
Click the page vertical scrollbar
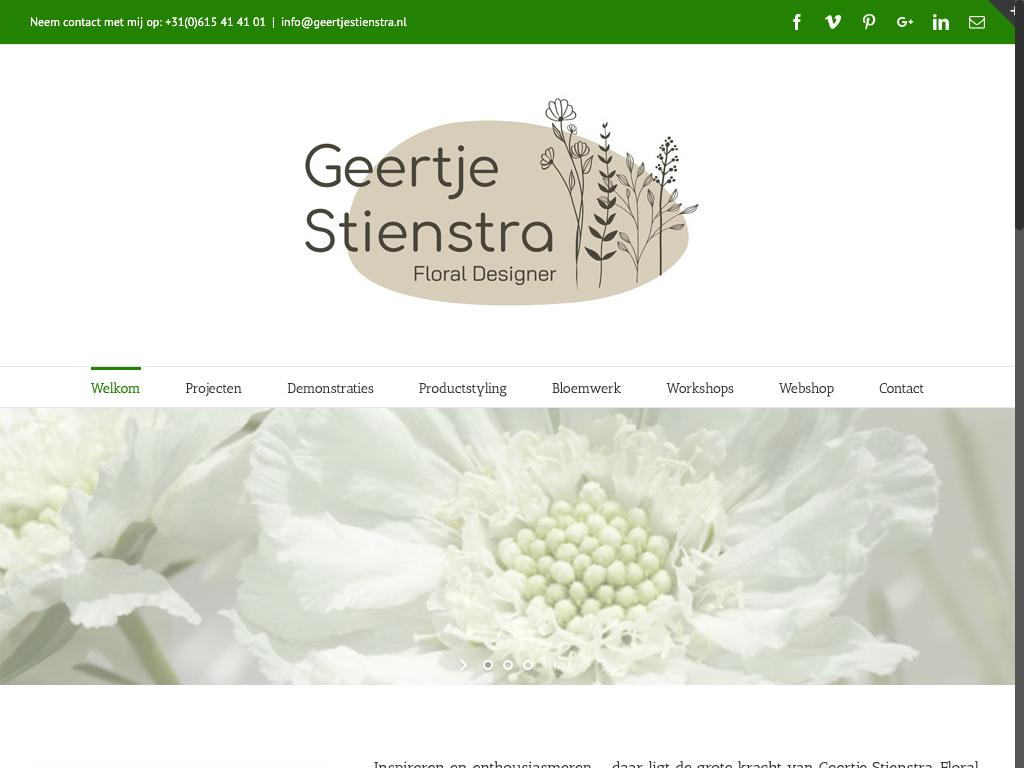pos(1019,400)
